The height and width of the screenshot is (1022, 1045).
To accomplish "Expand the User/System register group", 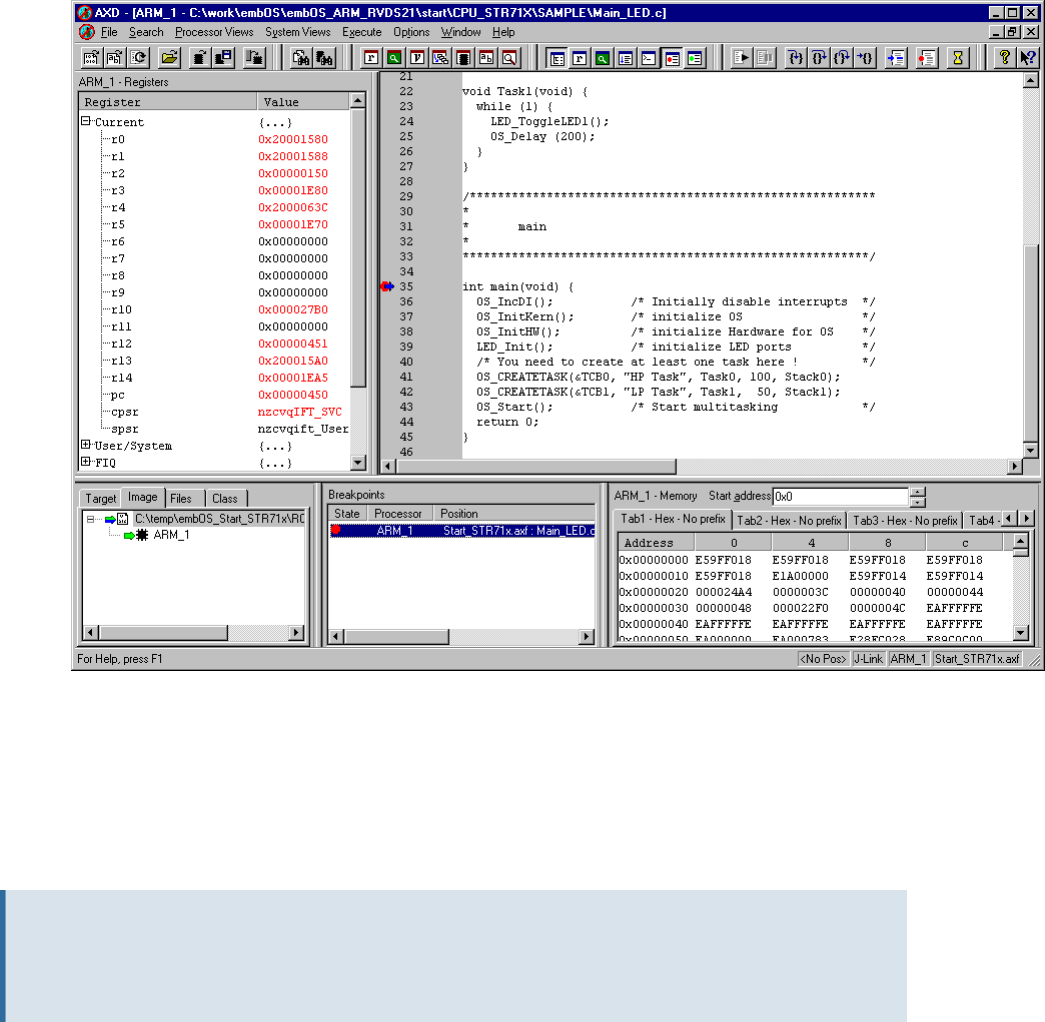I will point(87,446).
